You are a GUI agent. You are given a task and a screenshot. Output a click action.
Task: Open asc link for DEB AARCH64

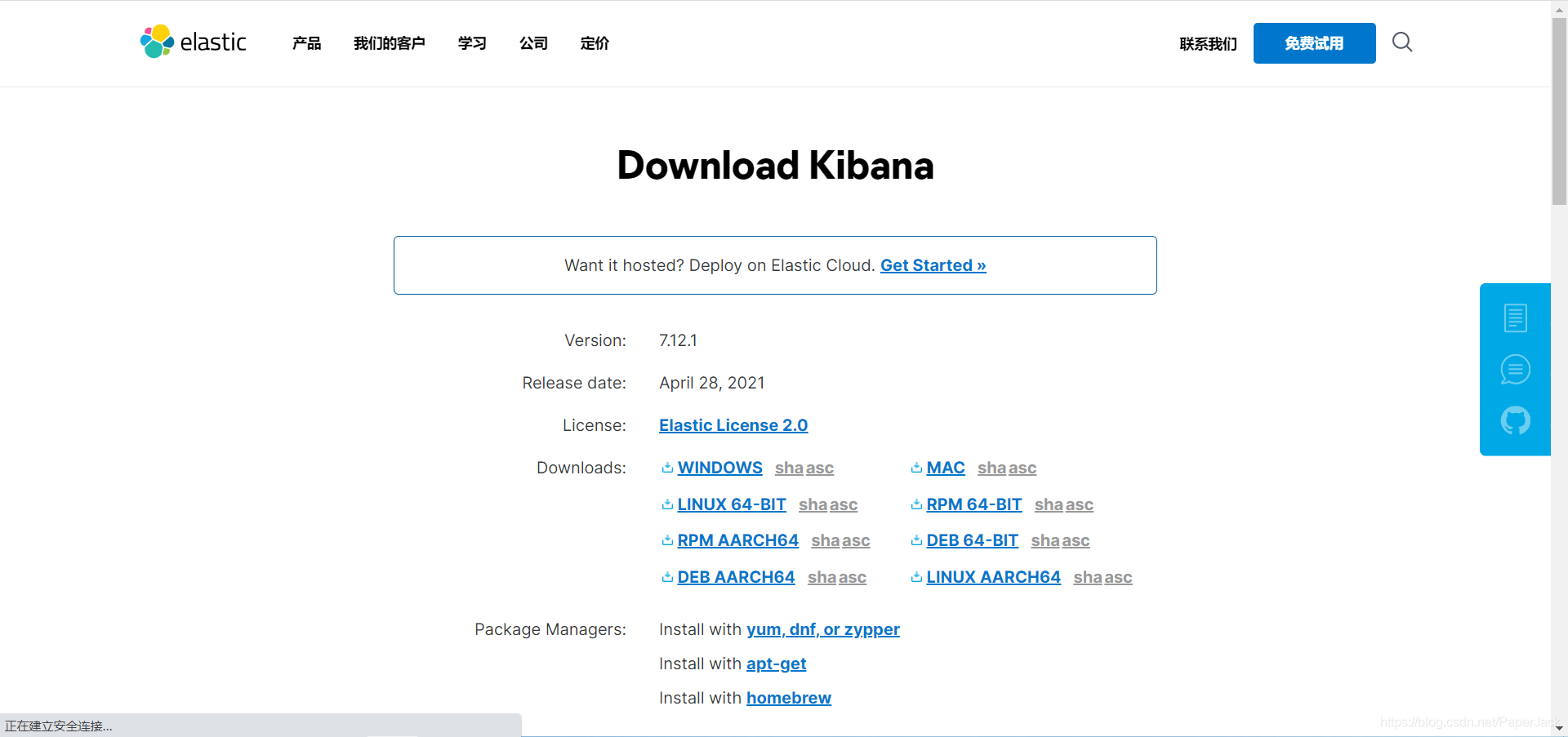(853, 578)
